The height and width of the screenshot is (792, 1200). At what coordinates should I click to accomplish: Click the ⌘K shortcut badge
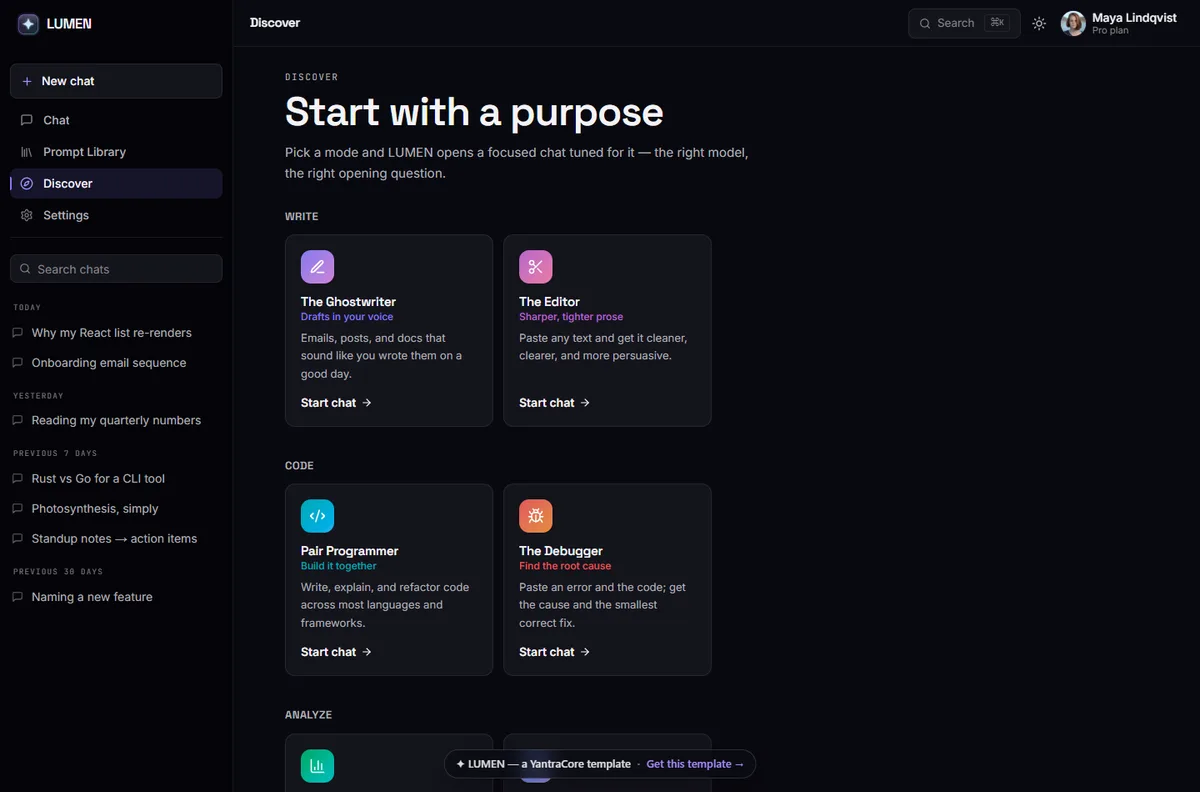pos(997,23)
